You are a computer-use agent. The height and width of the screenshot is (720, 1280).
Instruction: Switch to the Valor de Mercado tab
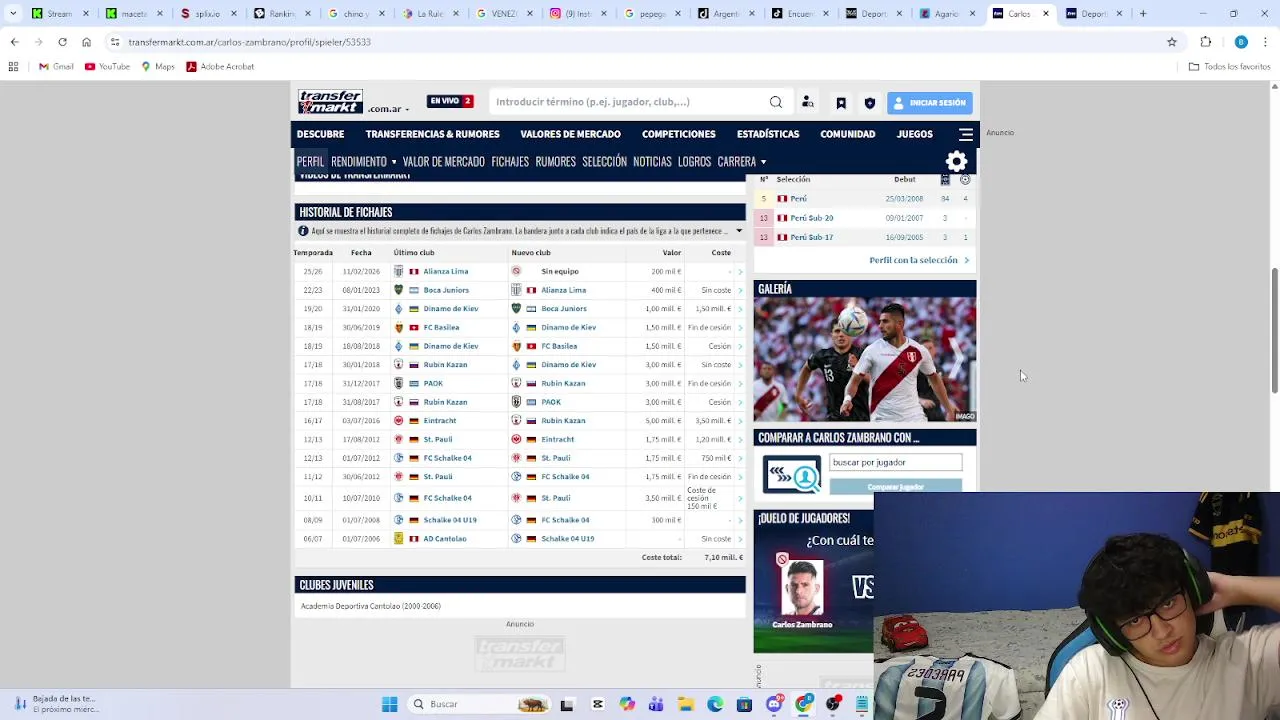pos(443,162)
